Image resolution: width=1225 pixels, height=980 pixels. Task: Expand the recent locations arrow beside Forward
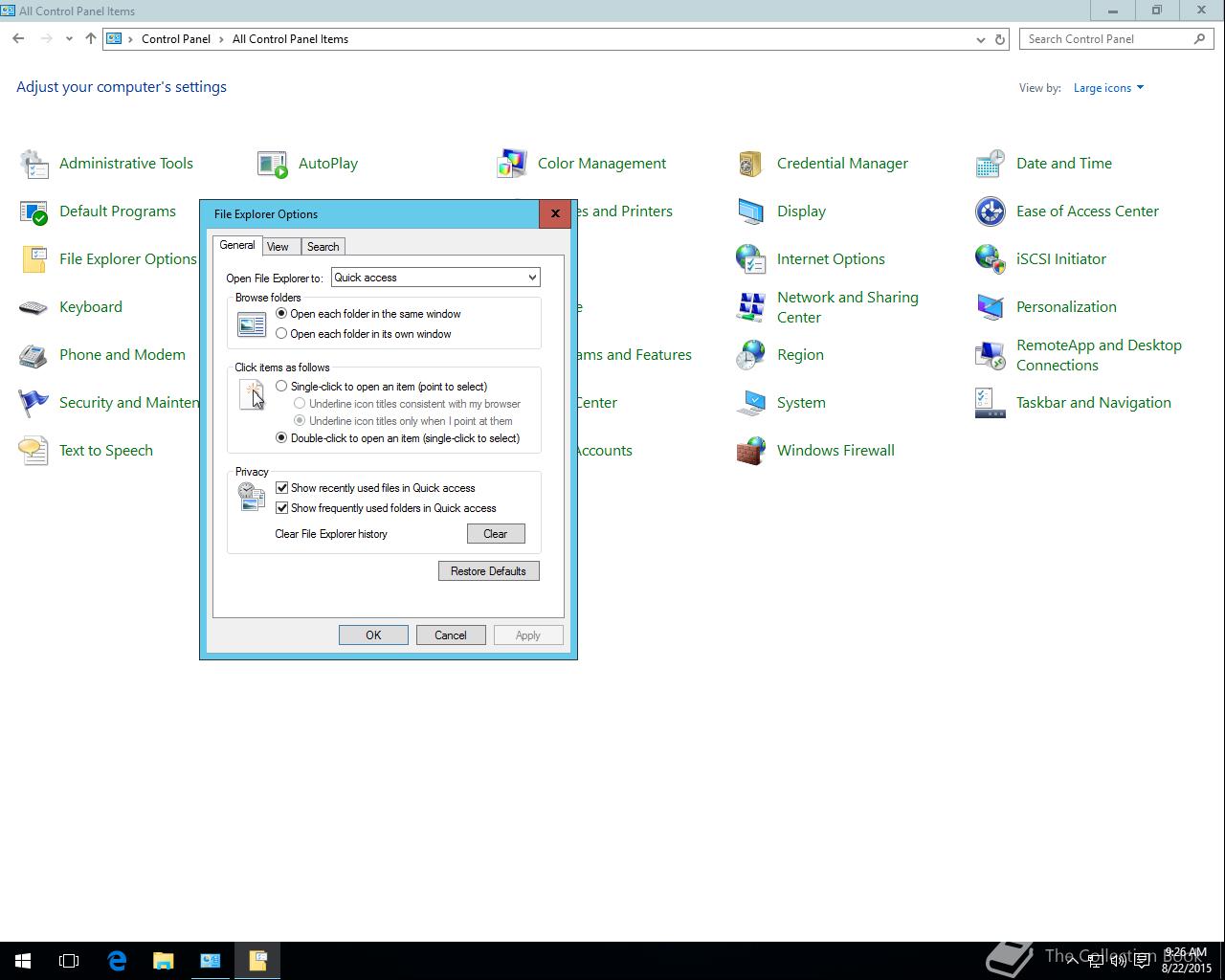(69, 39)
